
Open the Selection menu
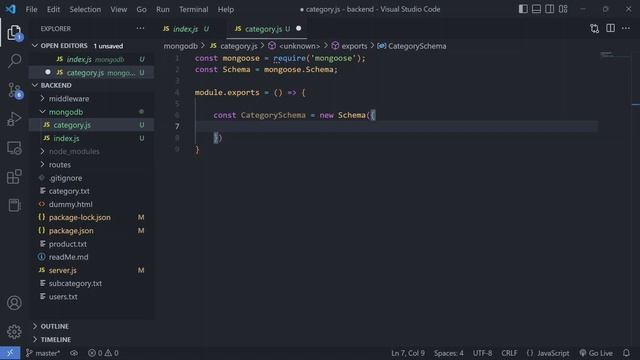coord(85,9)
